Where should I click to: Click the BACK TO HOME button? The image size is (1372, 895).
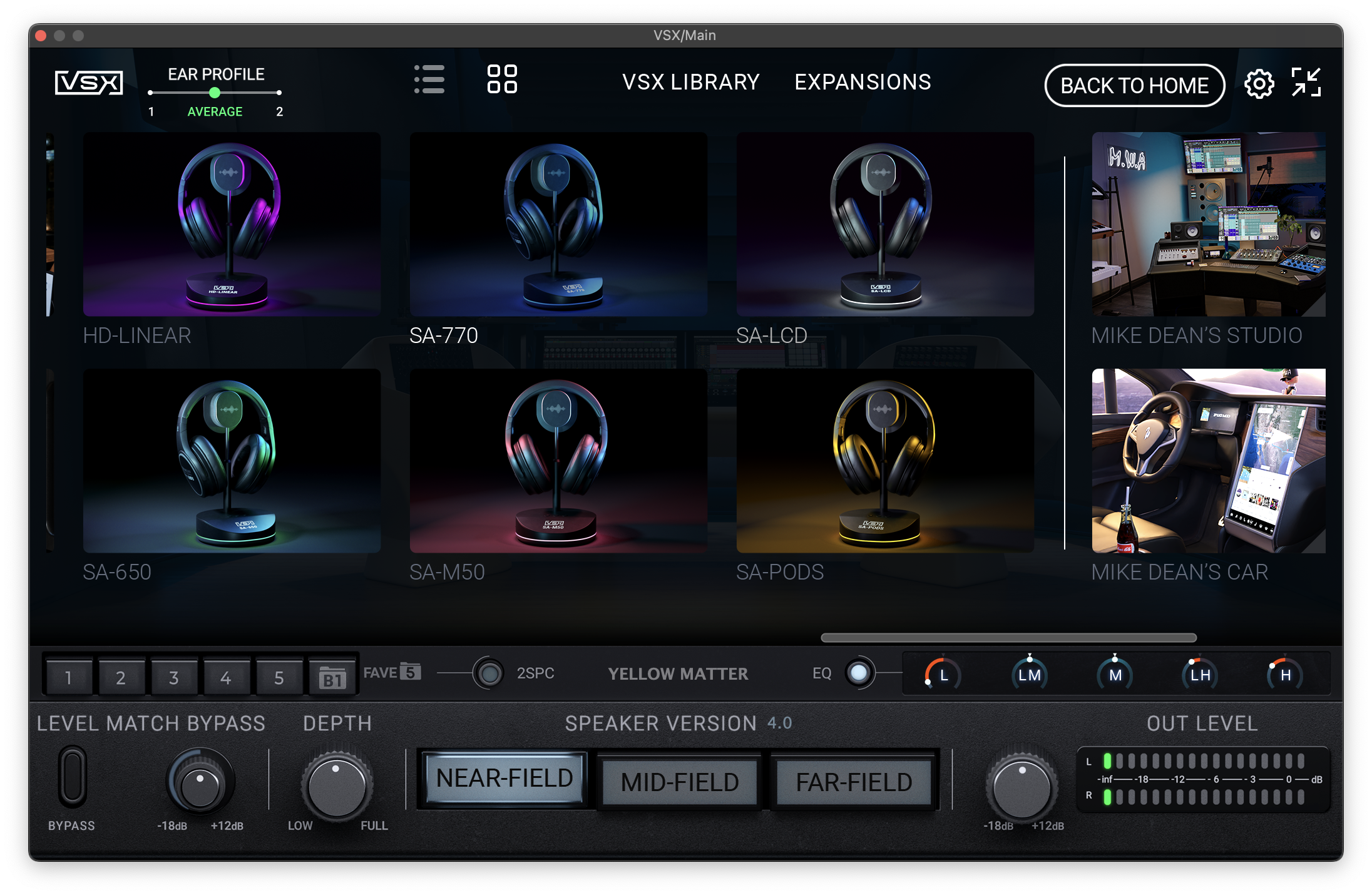(1135, 85)
